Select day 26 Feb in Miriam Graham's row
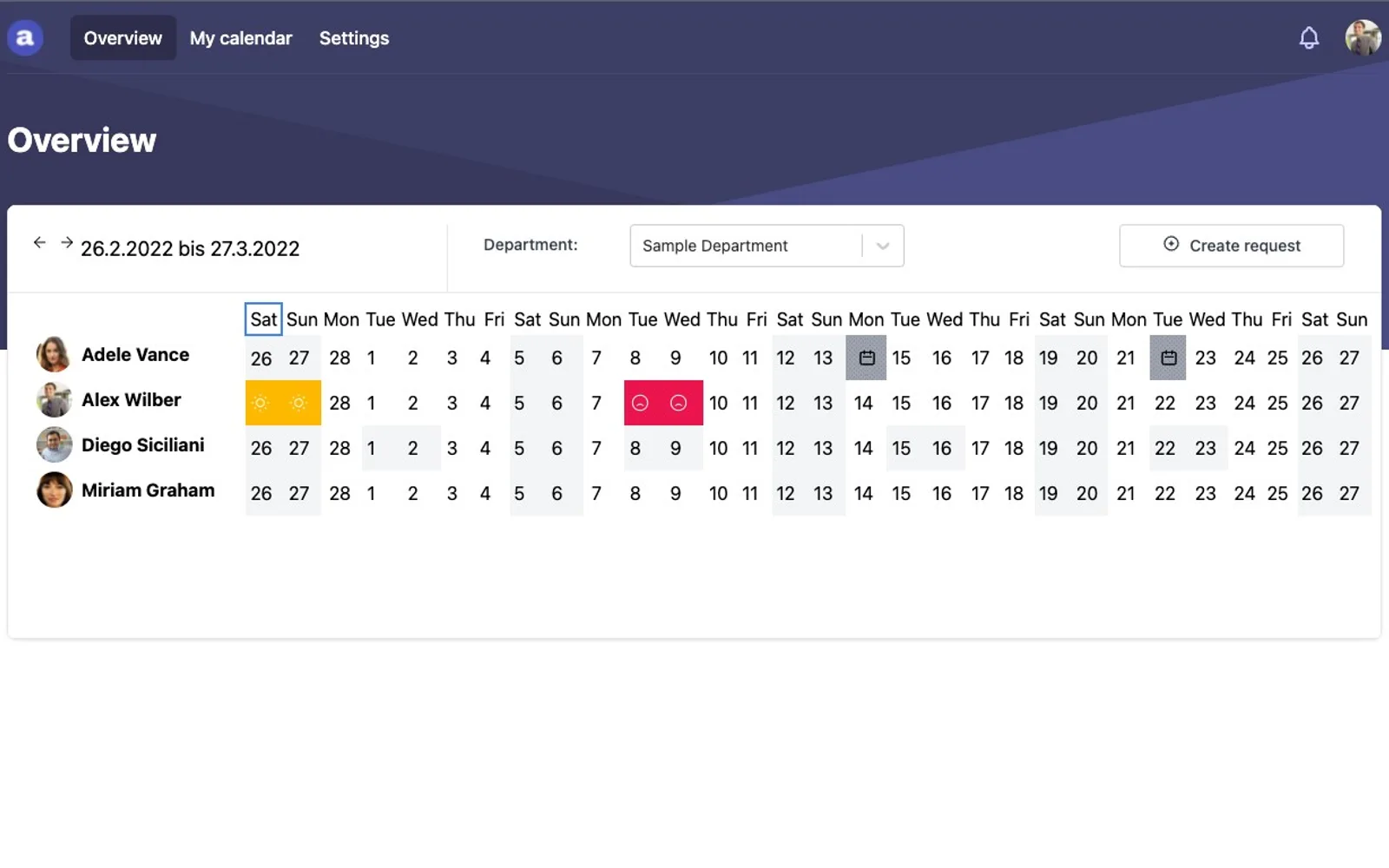Image resolution: width=1389 pixels, height=868 pixels. tap(261, 493)
